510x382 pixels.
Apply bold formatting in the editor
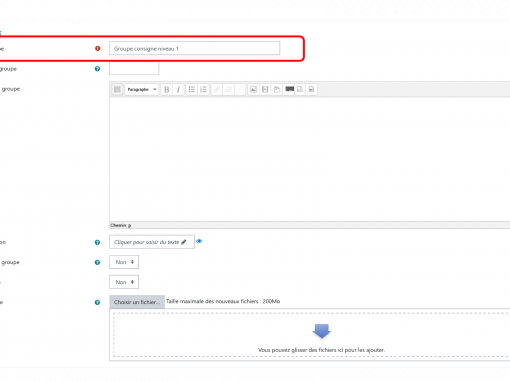[167, 89]
